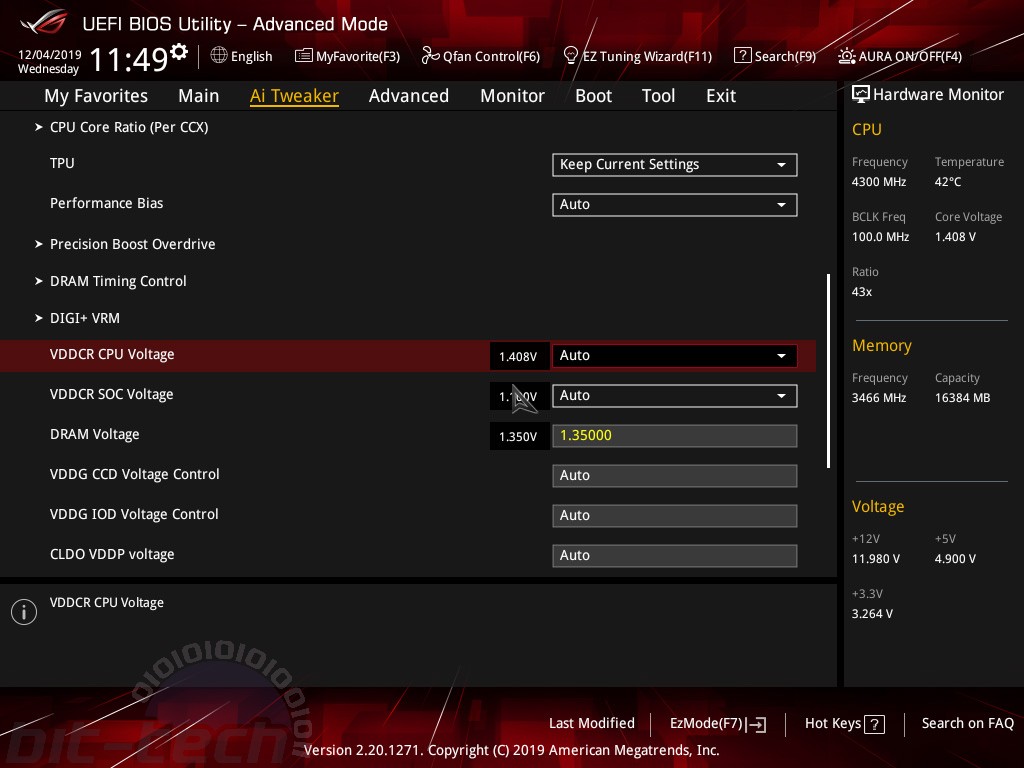Open settings via the clock gear icon

[179, 51]
